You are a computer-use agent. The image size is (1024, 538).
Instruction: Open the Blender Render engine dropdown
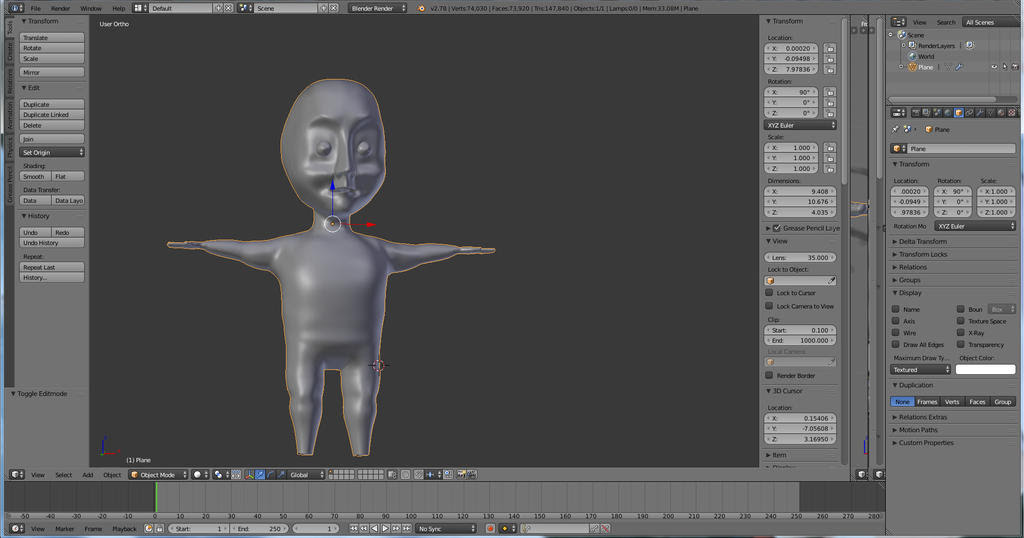[377, 8]
